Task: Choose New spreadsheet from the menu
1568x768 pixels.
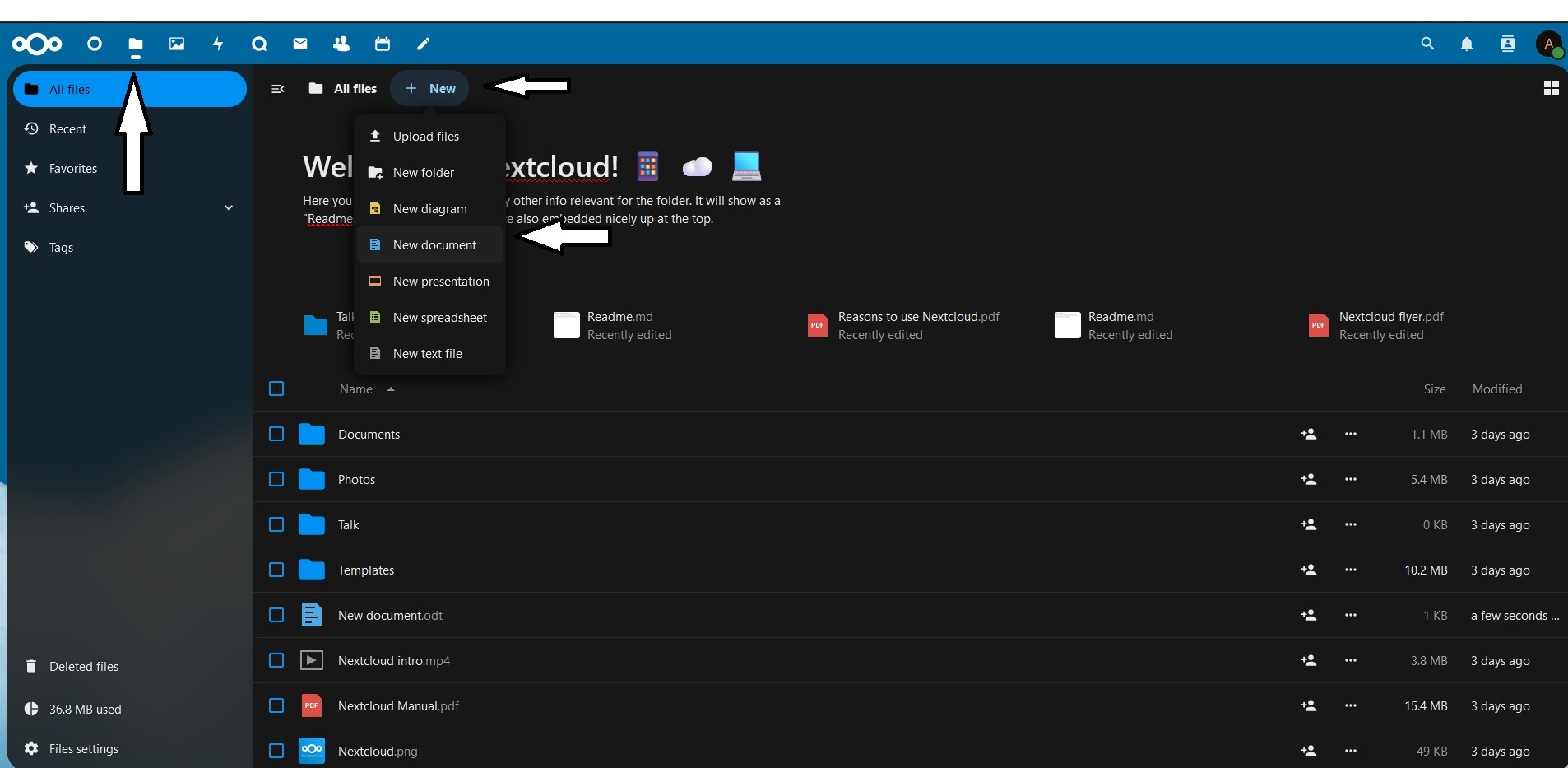Action: [x=439, y=318]
